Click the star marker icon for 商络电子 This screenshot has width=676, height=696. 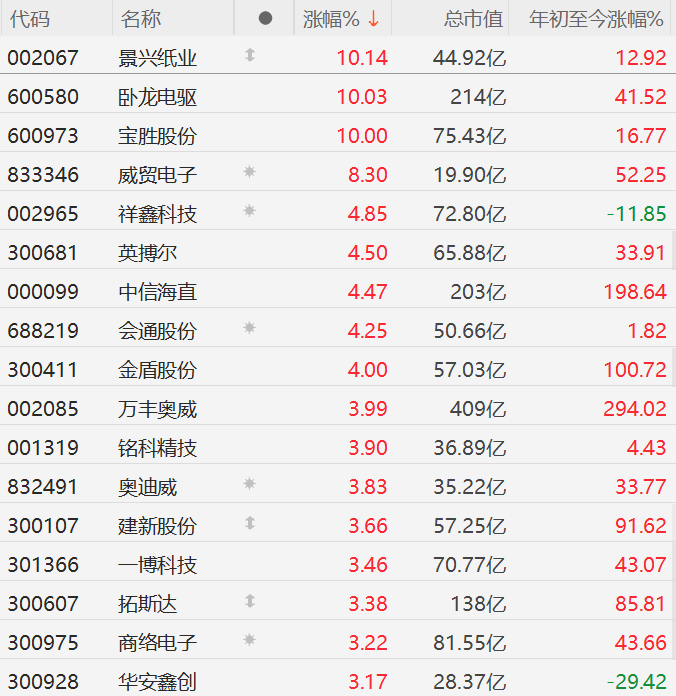(x=249, y=640)
